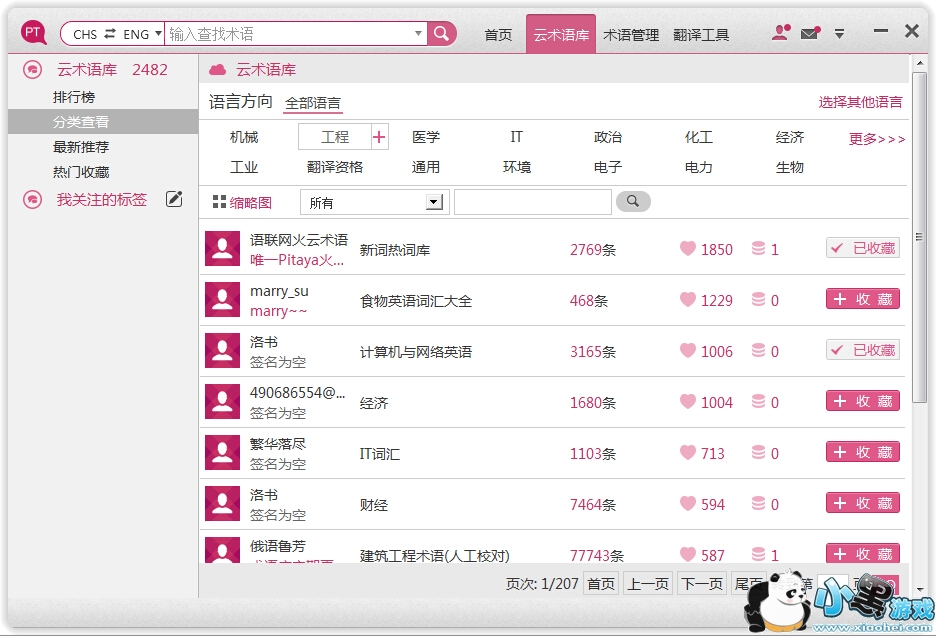Switch to the 术语管理 tab

point(631,35)
